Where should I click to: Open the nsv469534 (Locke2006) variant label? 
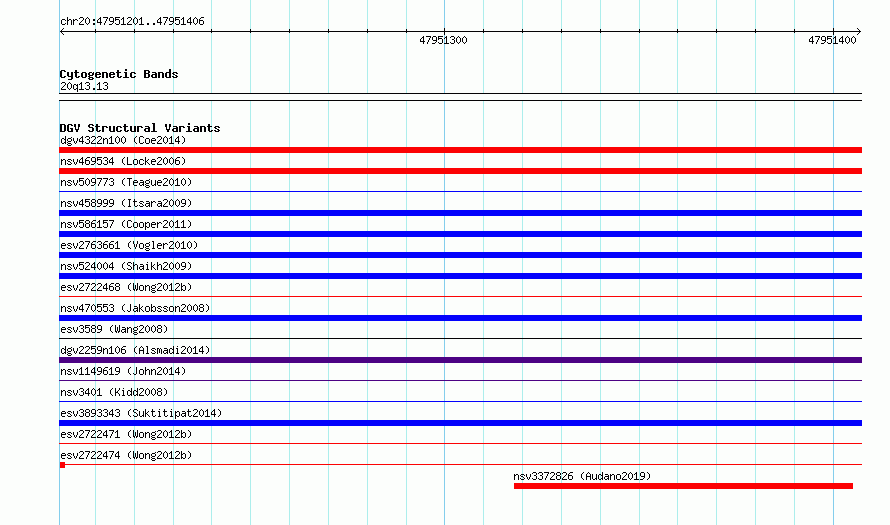[x=123, y=161]
